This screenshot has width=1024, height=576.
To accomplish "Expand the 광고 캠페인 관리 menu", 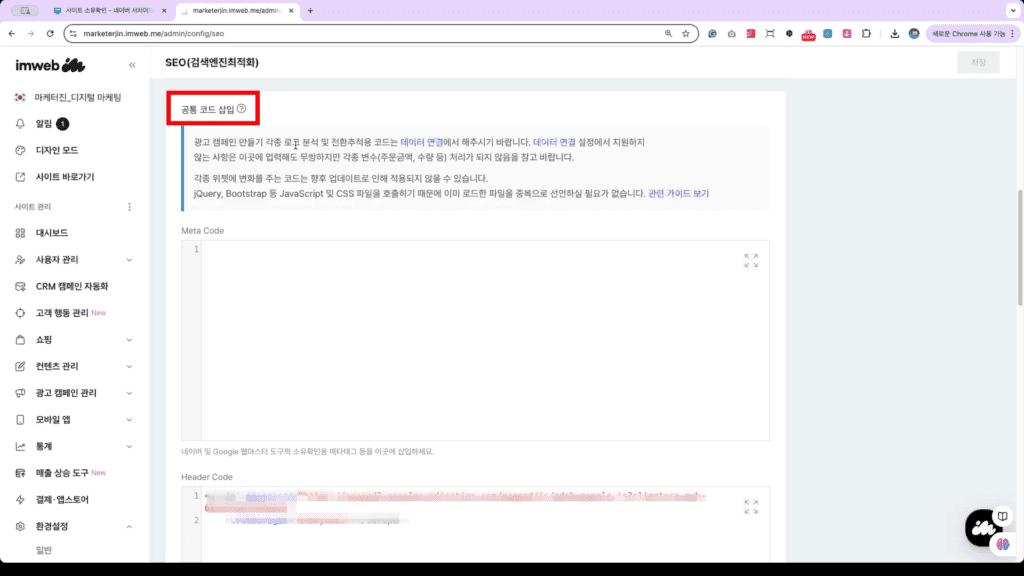I will pos(129,392).
